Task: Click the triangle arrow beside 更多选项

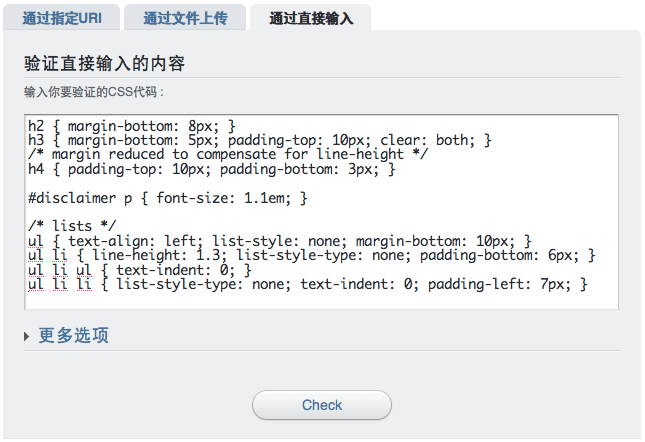Action: tap(27, 337)
